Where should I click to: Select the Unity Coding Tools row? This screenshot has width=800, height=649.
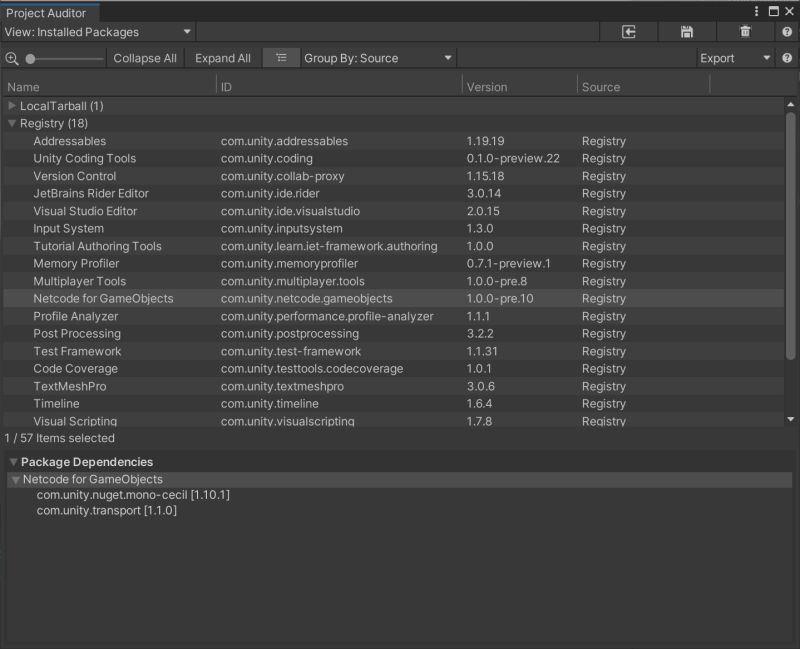pyautogui.click(x=393, y=158)
